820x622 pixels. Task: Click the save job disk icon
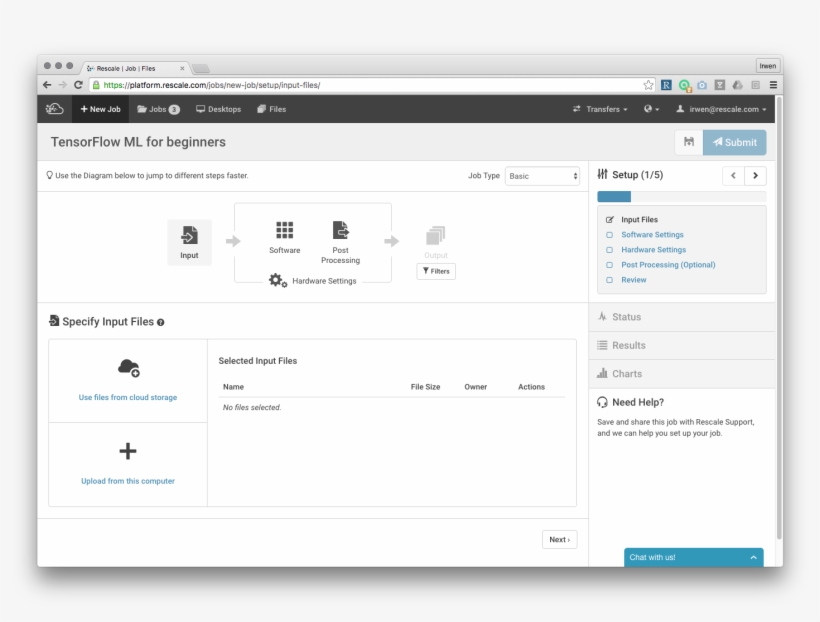[x=687, y=142]
